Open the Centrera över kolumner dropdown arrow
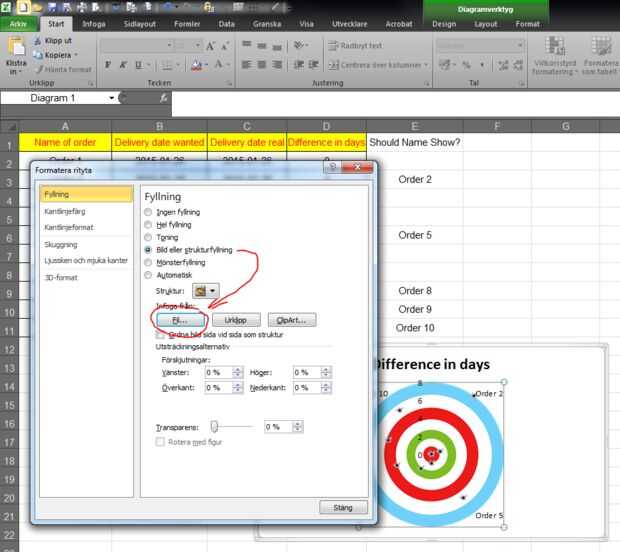Viewport: 620px width, 552px height. 426,64
